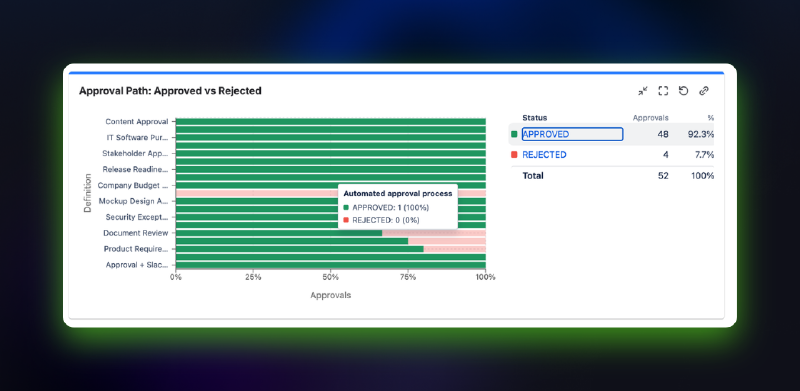Viewport: 800px width, 391px height.
Task: Open the chart in fullscreen mode
Action: [663, 91]
